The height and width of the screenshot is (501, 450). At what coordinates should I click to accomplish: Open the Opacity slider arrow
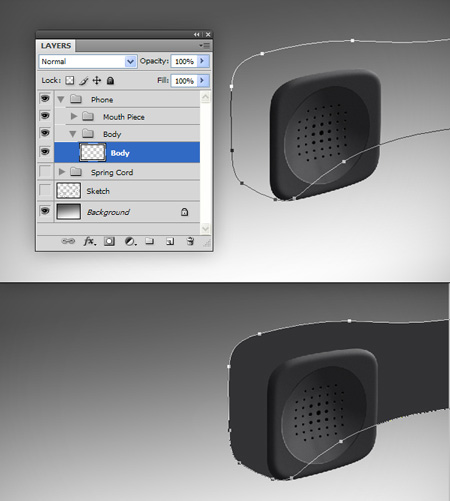click(x=202, y=61)
